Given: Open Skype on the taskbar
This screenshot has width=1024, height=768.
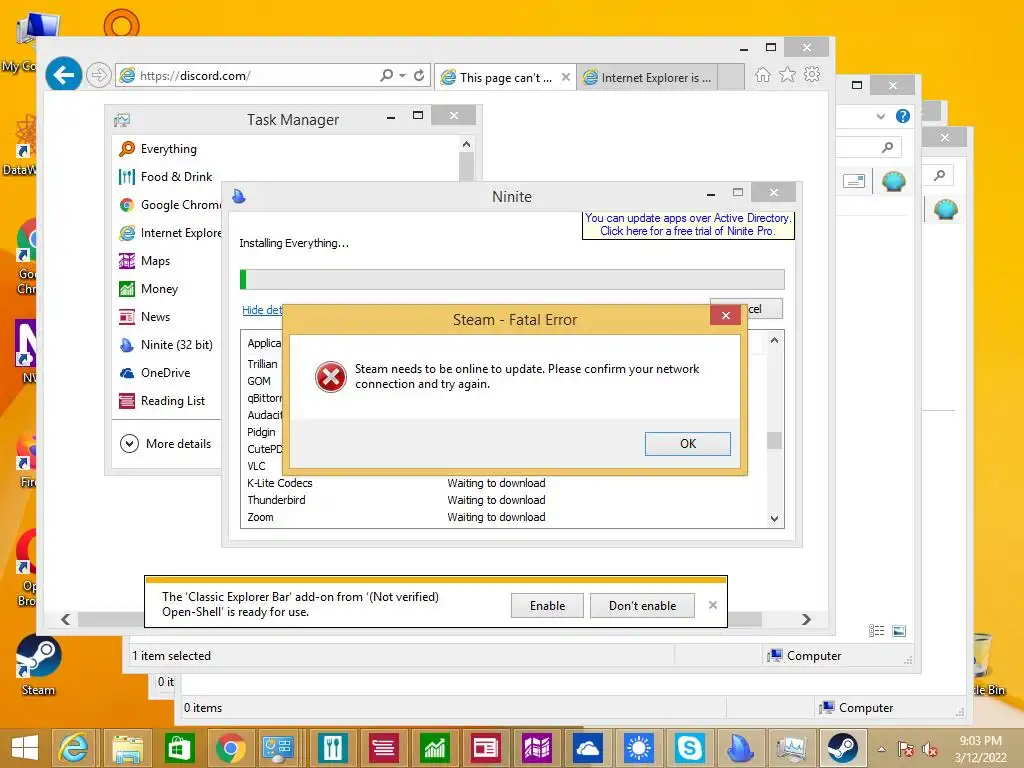Looking at the screenshot, I should [x=689, y=748].
